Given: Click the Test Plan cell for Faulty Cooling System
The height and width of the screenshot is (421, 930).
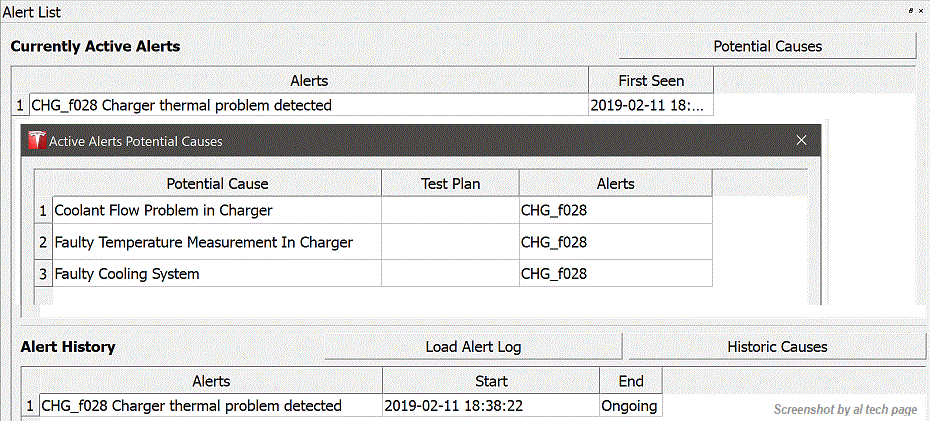Looking at the screenshot, I should click(x=450, y=274).
